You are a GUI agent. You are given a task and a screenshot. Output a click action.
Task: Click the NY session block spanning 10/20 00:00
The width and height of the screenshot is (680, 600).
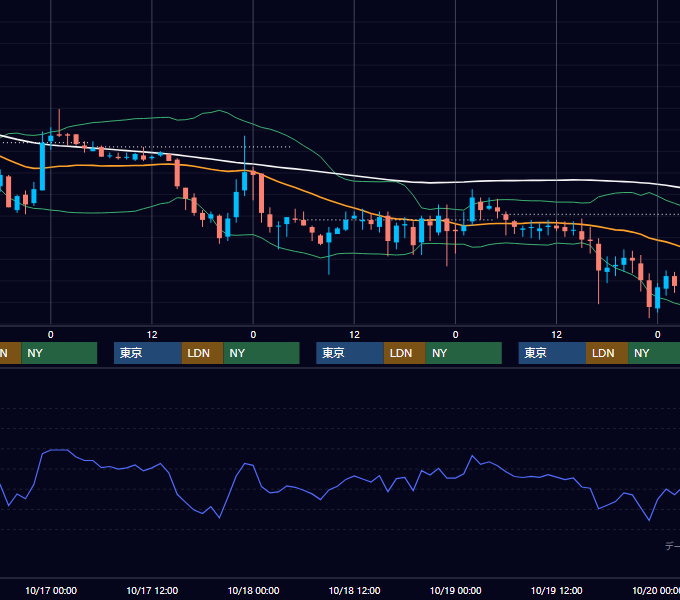654,353
